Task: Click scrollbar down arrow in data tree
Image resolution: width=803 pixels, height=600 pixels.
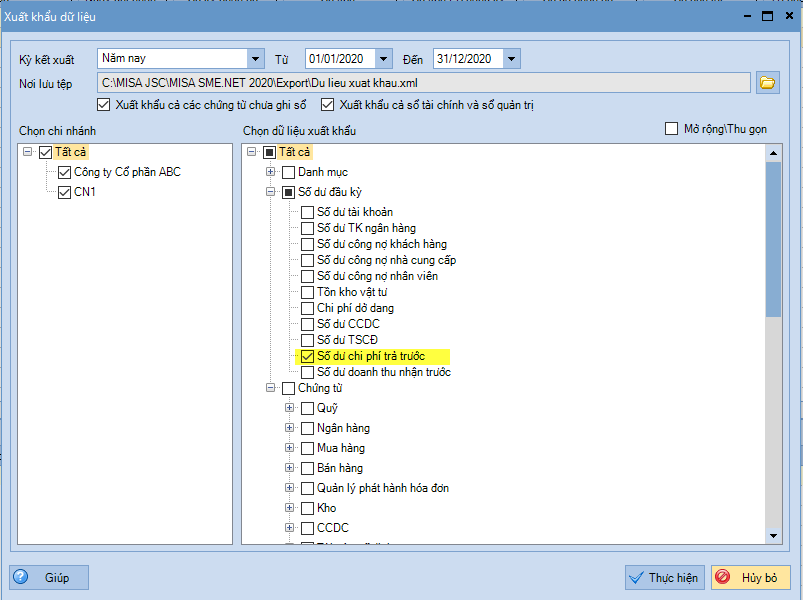Action: (773, 536)
